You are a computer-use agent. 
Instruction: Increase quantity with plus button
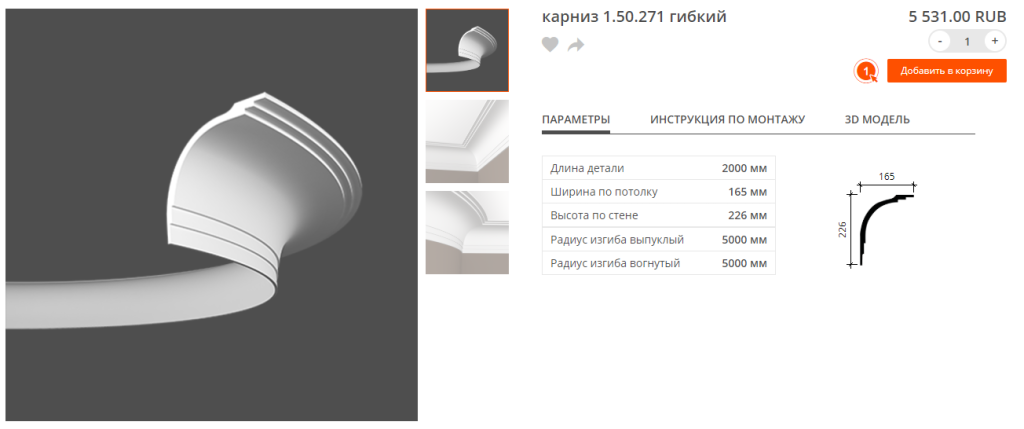[995, 41]
